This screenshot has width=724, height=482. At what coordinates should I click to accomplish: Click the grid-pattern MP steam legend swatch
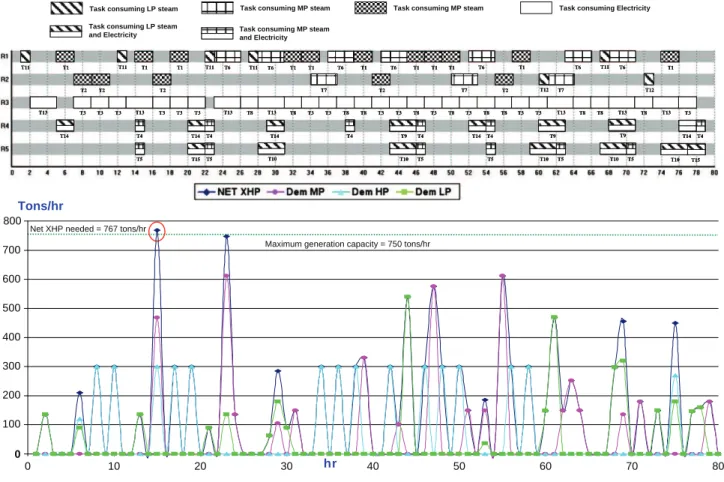pyautogui.click(x=217, y=8)
